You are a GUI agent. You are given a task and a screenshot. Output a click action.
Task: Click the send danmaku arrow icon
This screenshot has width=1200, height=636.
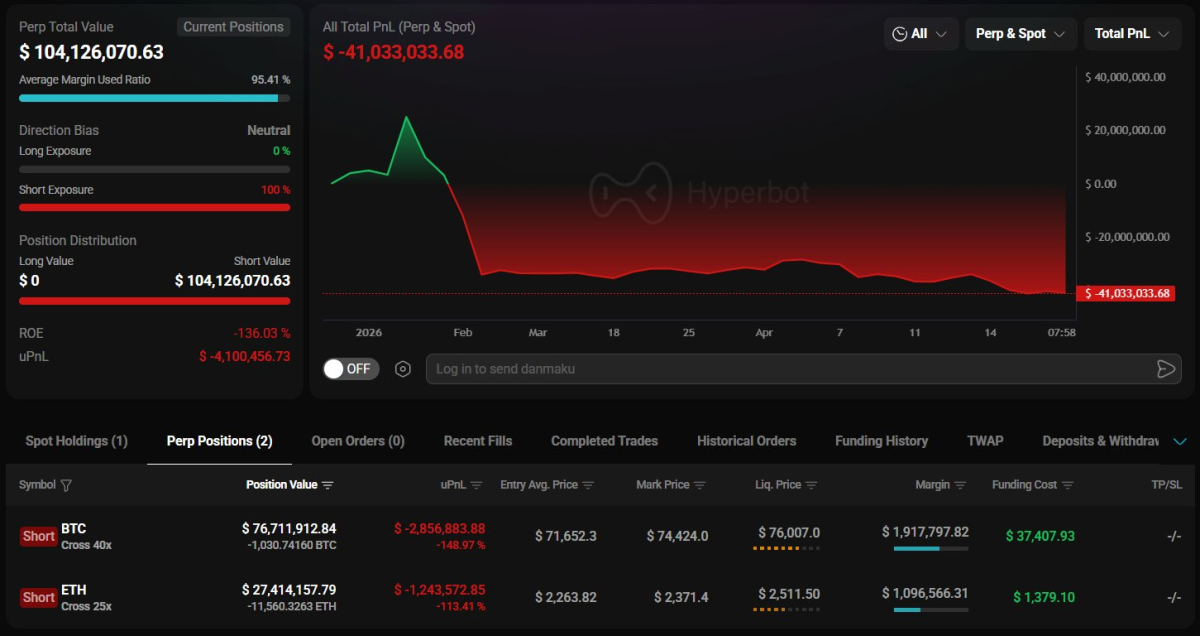[1165, 369]
